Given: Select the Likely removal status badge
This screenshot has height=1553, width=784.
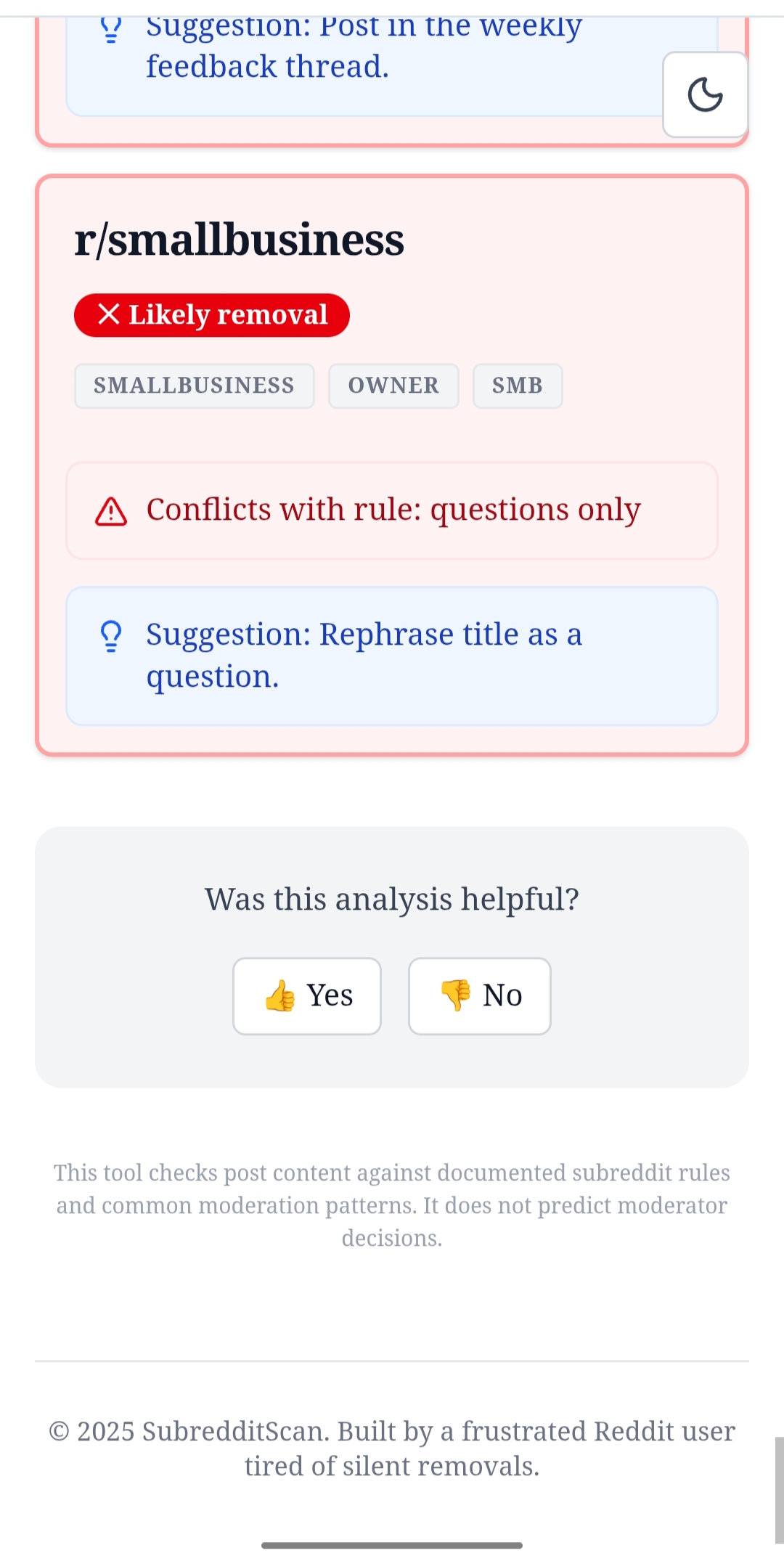Looking at the screenshot, I should pyautogui.click(x=212, y=314).
